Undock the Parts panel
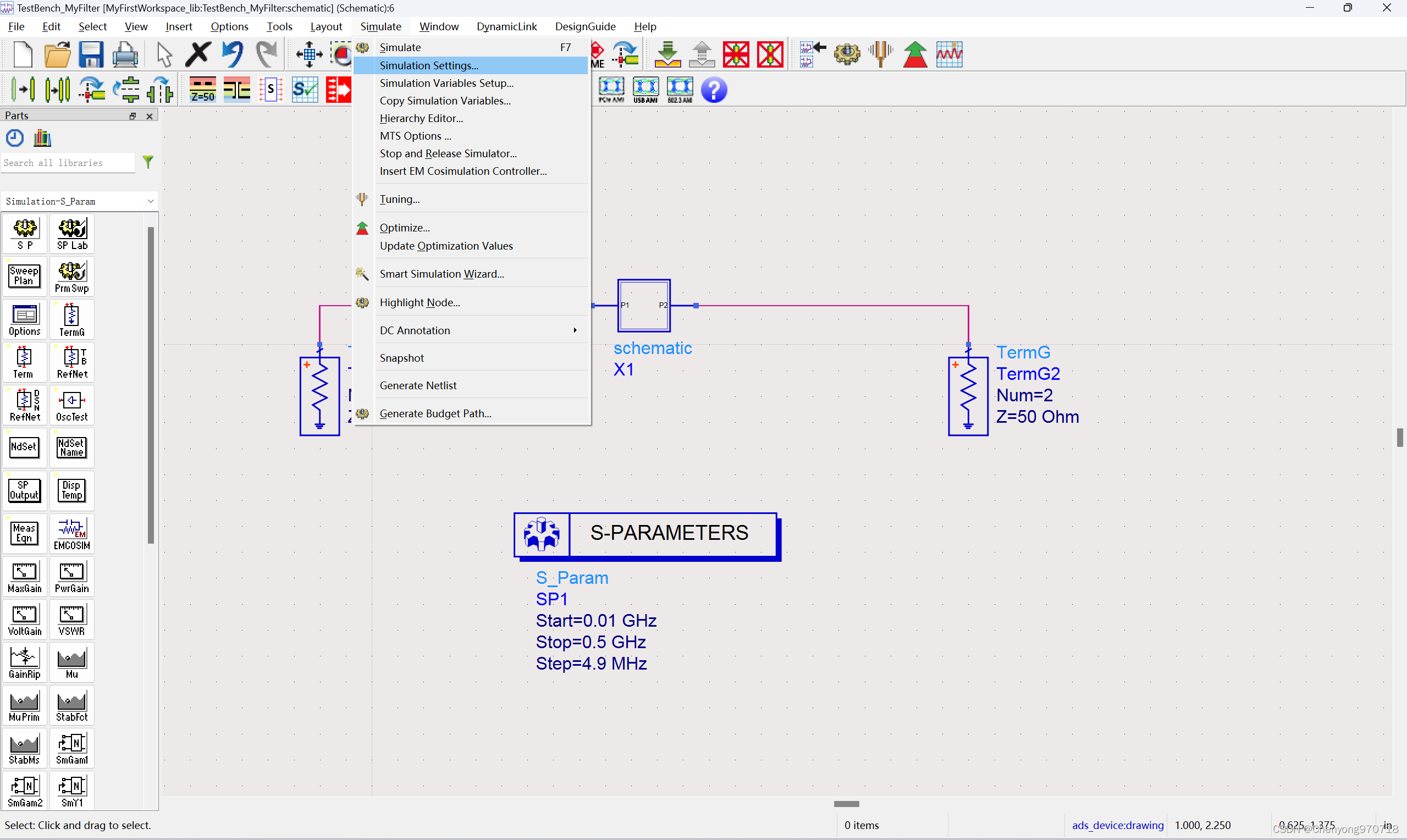Screen dimensions: 1407x840 133,115
